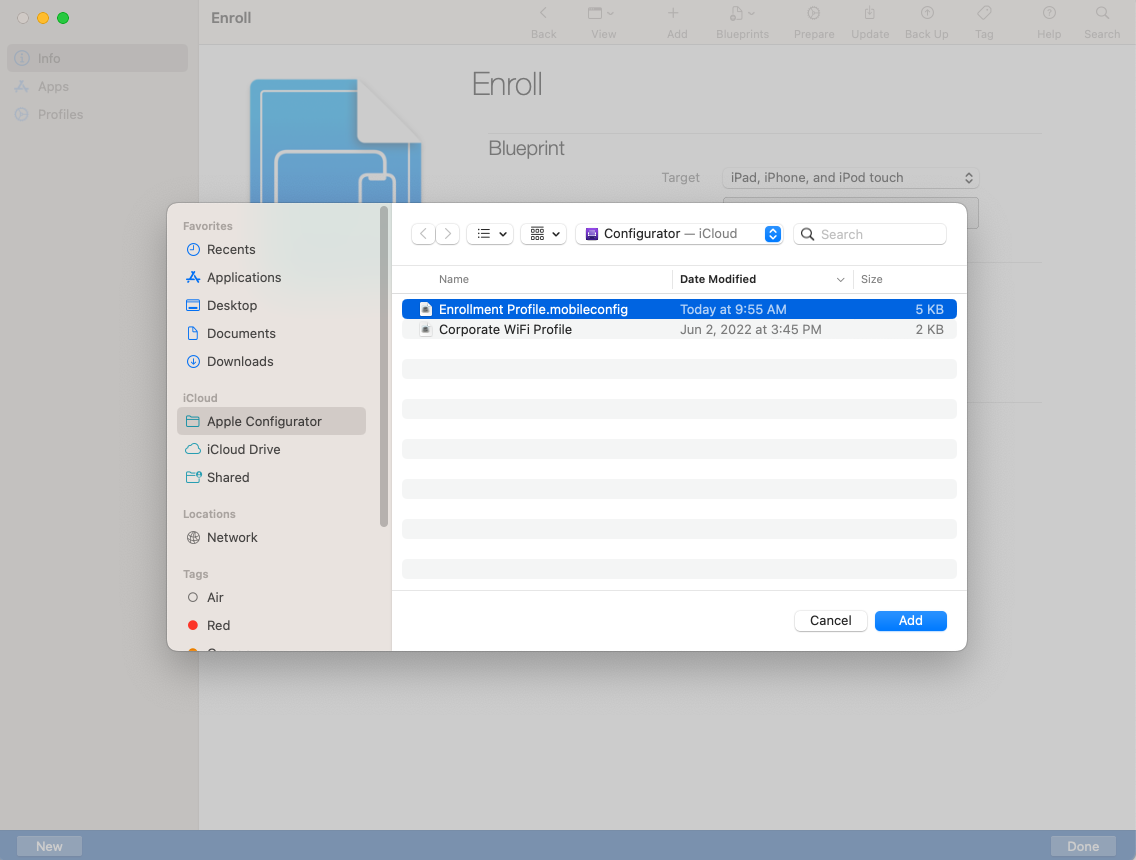The image size is (1136, 860).
Task: Go back in file dialog
Action: [424, 234]
